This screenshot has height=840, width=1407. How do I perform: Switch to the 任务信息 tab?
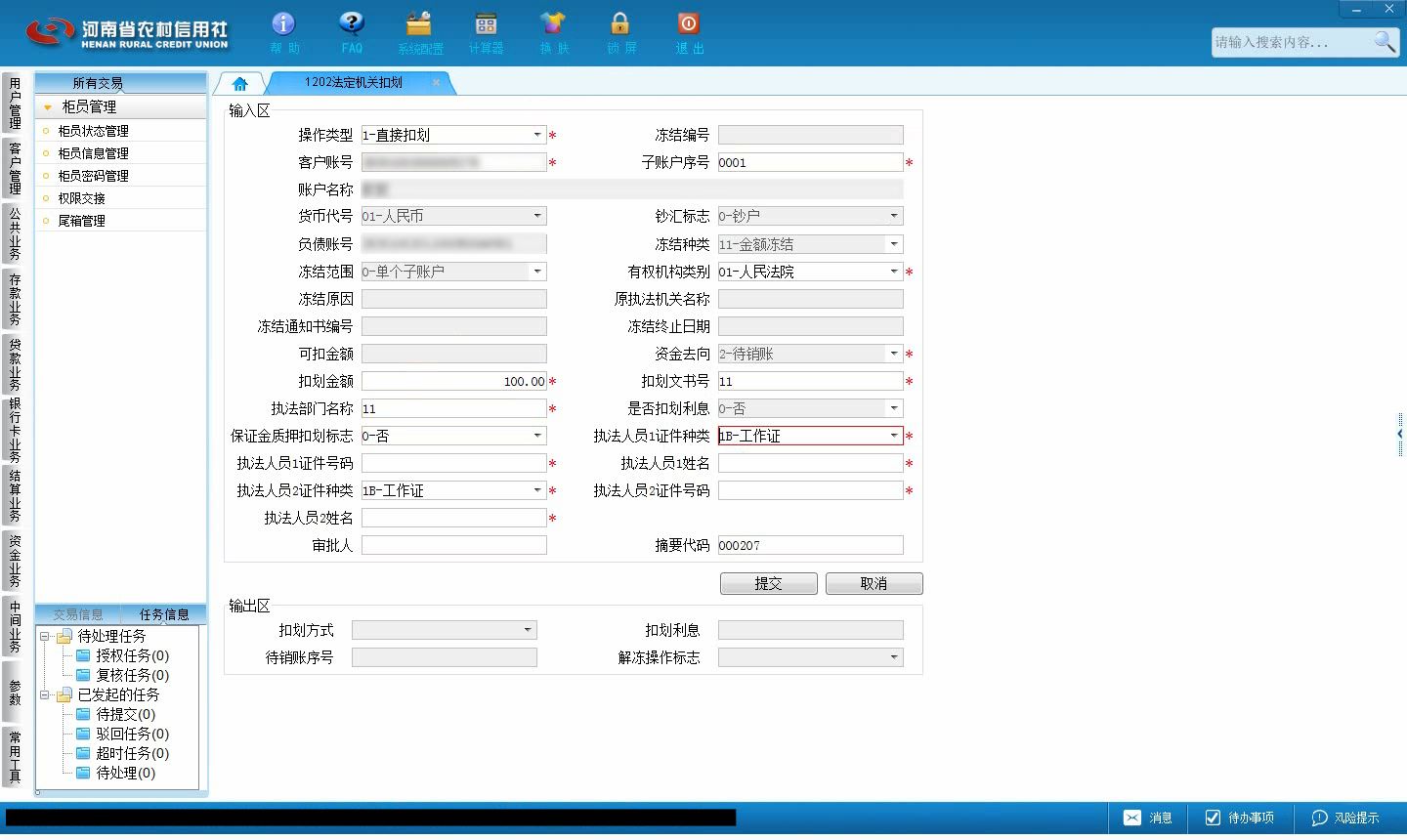pos(164,614)
